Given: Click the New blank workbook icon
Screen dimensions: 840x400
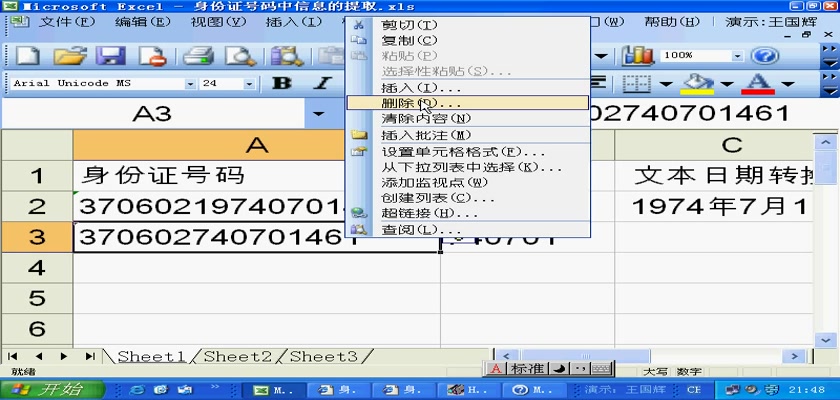Looking at the screenshot, I should point(28,56).
